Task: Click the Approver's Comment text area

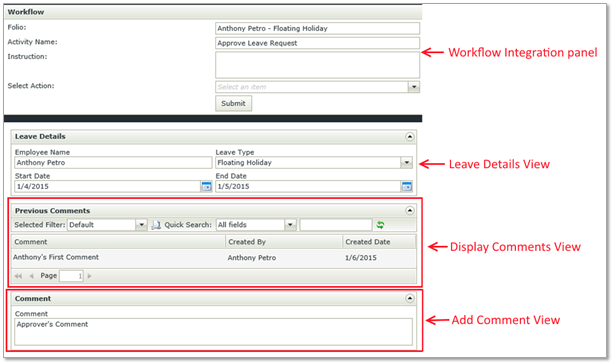Action: [x=213, y=332]
